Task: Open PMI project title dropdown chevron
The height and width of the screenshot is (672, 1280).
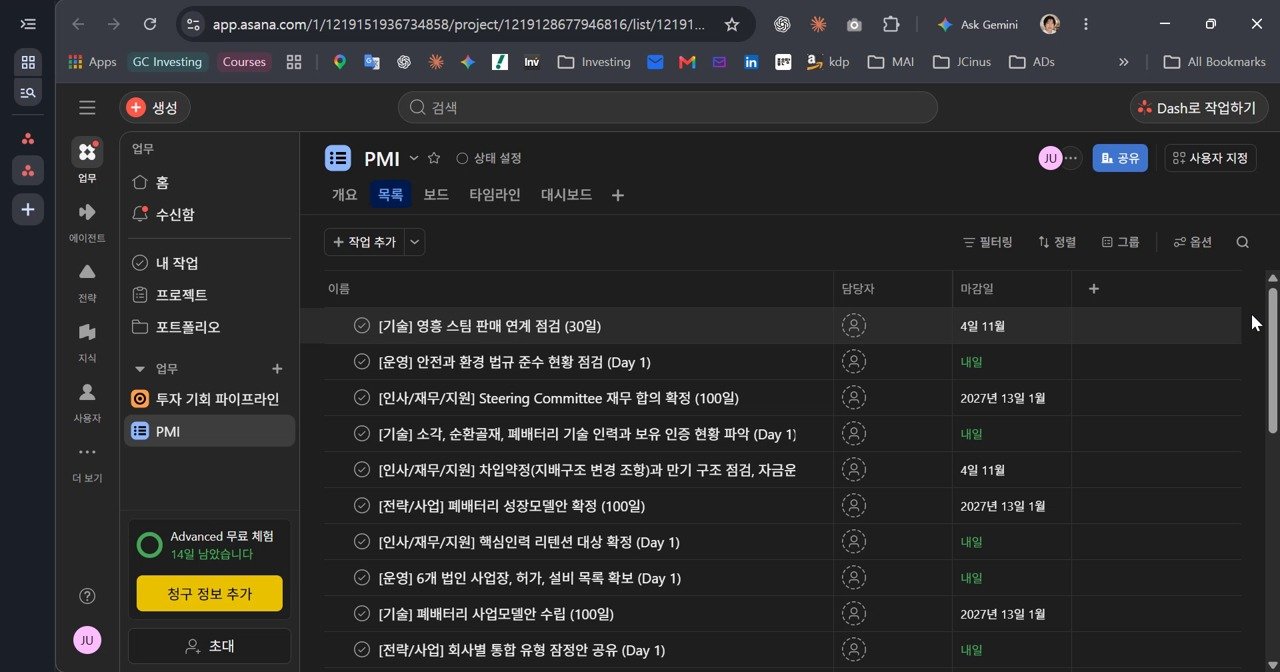Action: click(x=414, y=158)
